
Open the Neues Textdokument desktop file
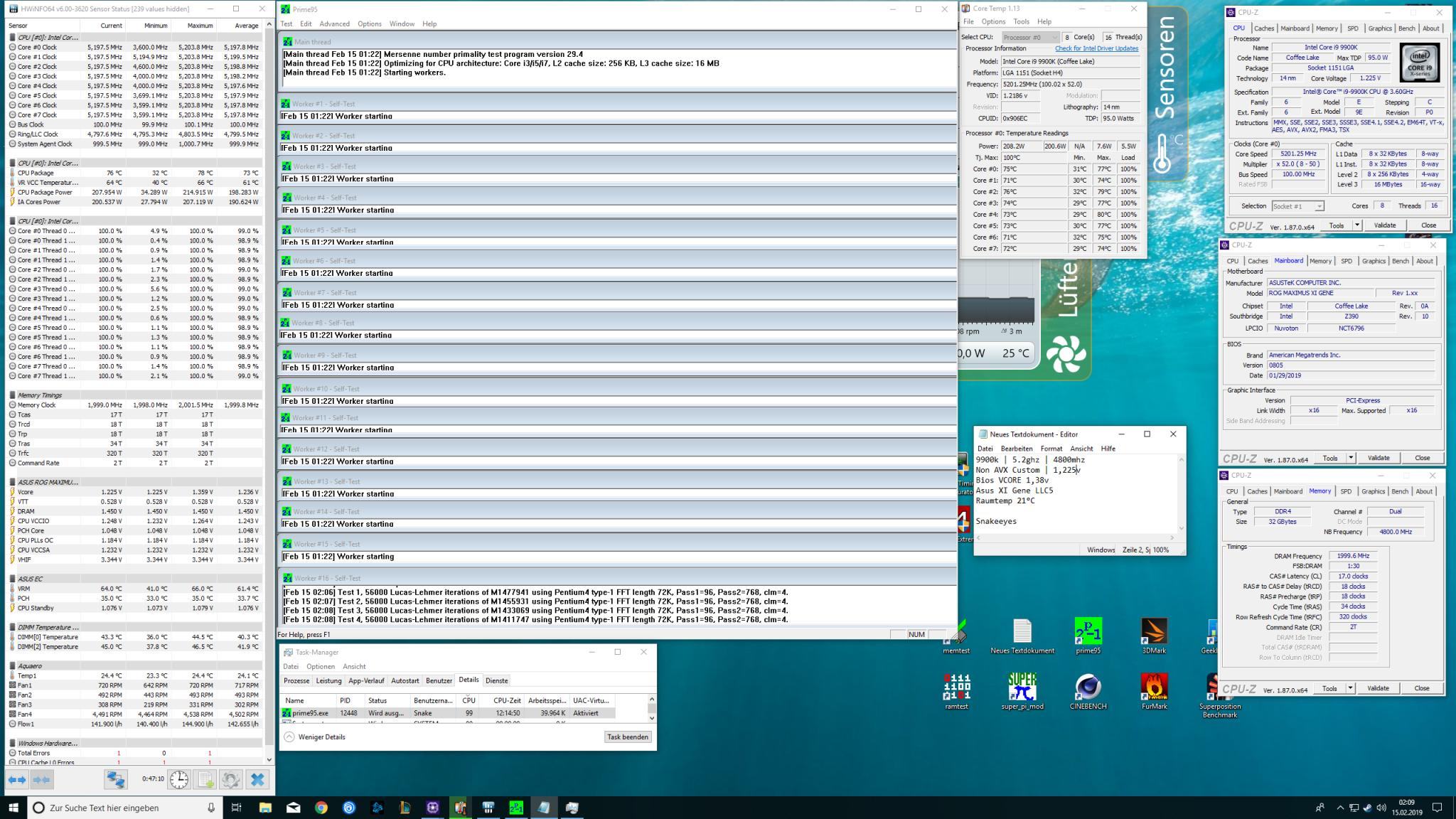(x=1022, y=635)
